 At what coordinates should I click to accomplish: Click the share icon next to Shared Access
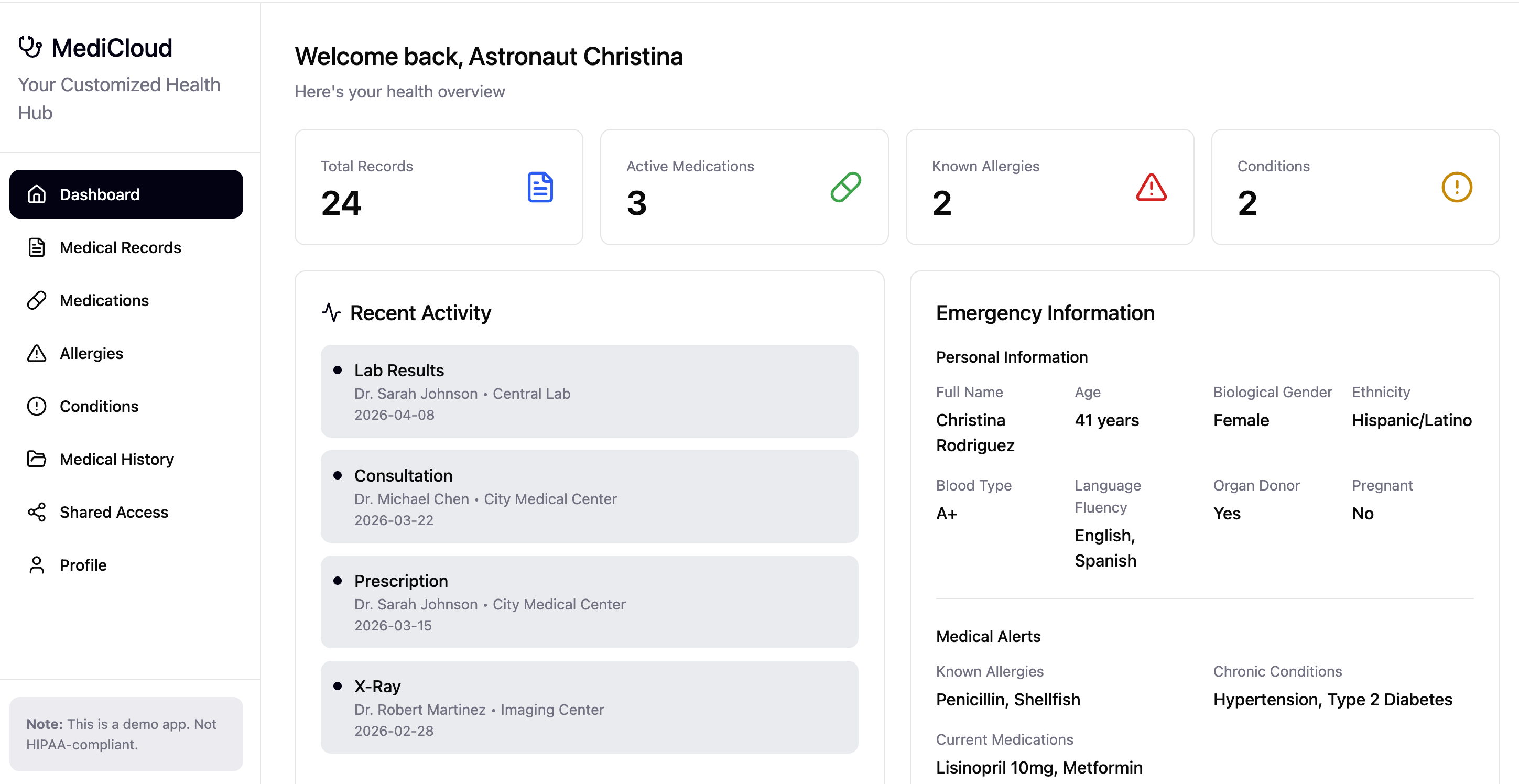click(37, 511)
